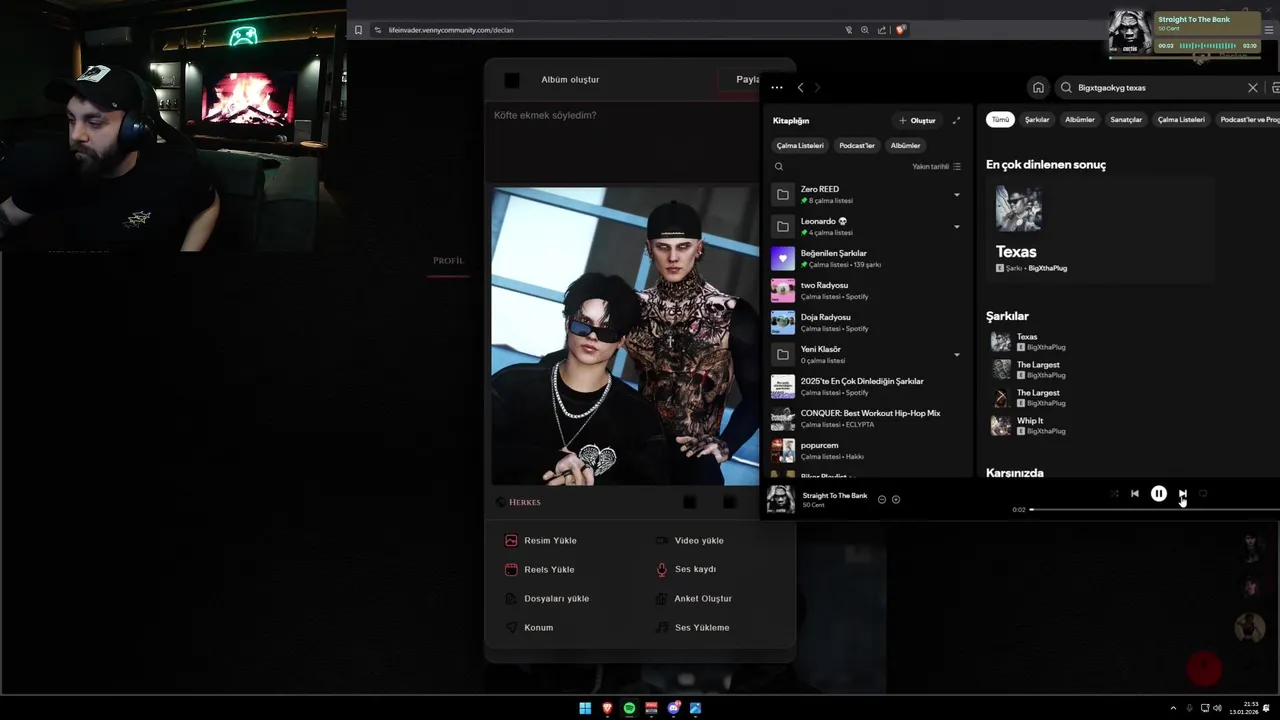Open Windows Start menu

[x=585, y=708]
